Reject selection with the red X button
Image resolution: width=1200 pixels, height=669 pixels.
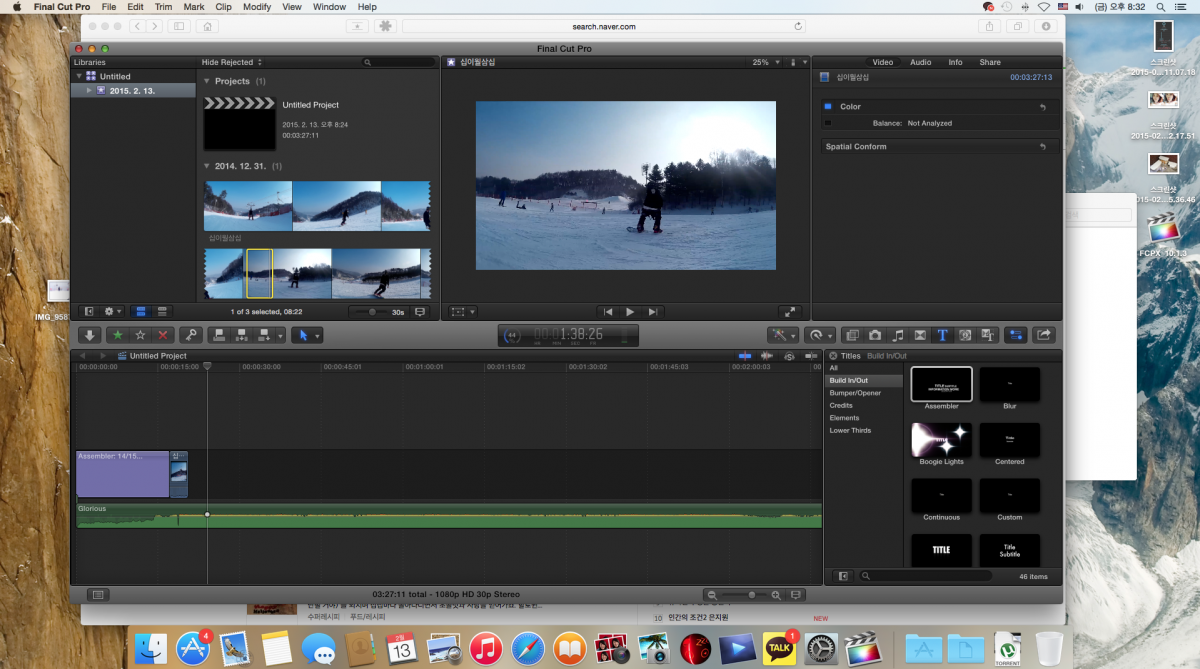[162, 336]
